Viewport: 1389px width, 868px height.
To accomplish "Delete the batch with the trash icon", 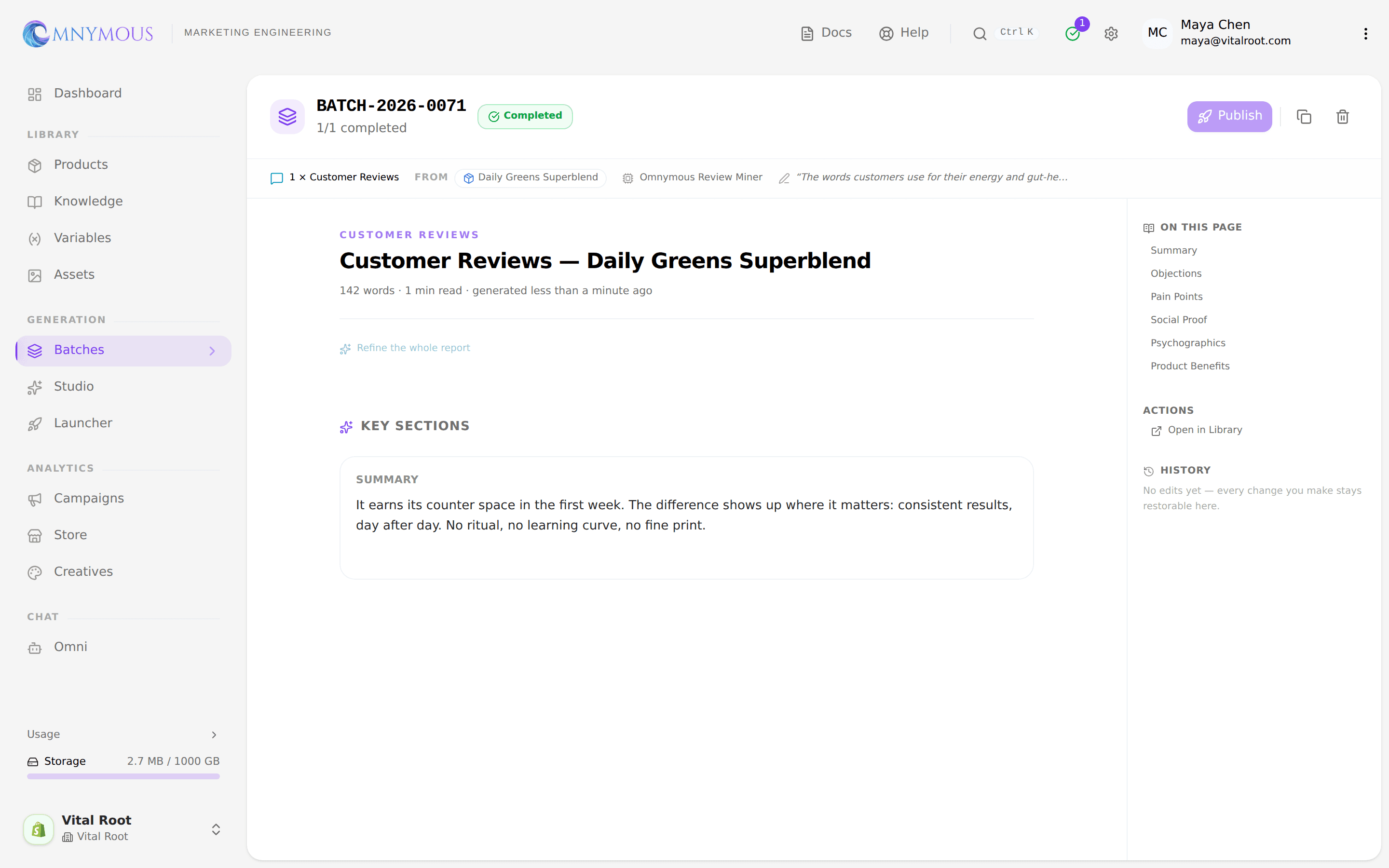I will 1343,117.
